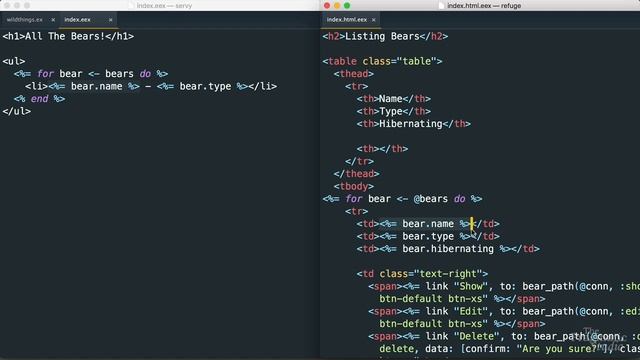Image resolution: width=640 pixels, height=360 pixels.
Task: Click the closing </ul> line
Action: [x=17, y=111]
